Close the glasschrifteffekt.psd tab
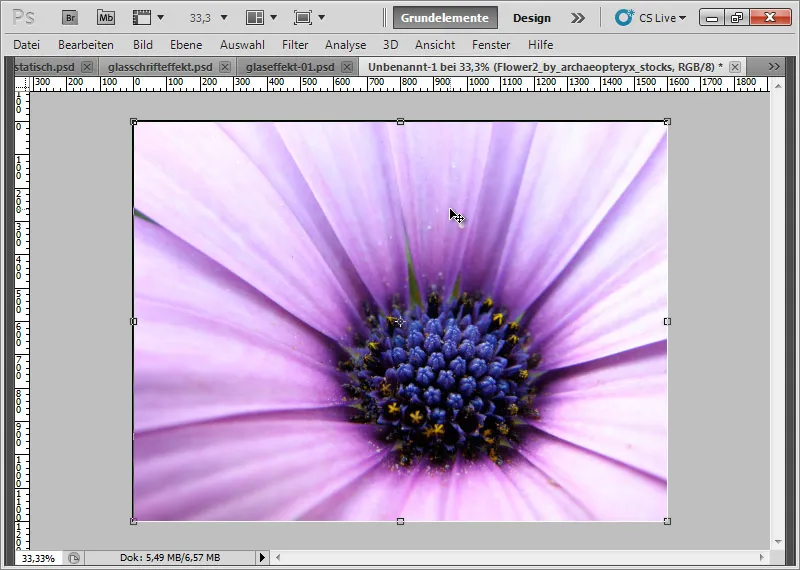Image resolution: width=800 pixels, height=570 pixels. pos(225,67)
